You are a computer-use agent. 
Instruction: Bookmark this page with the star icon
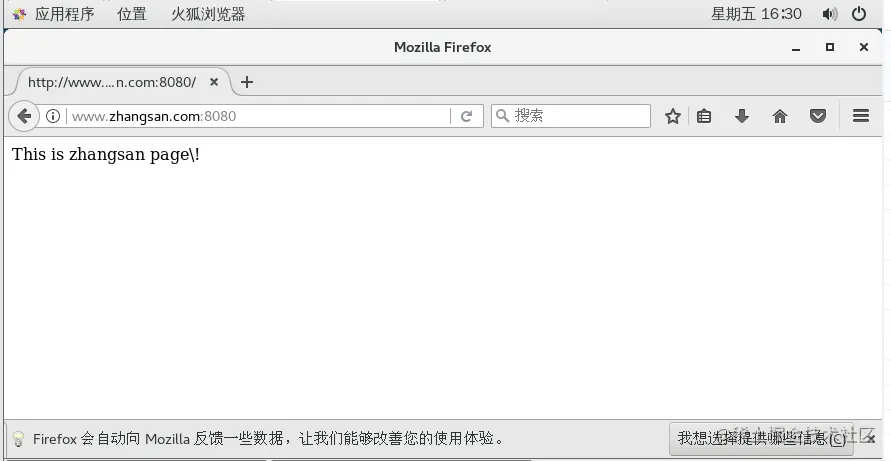673,116
